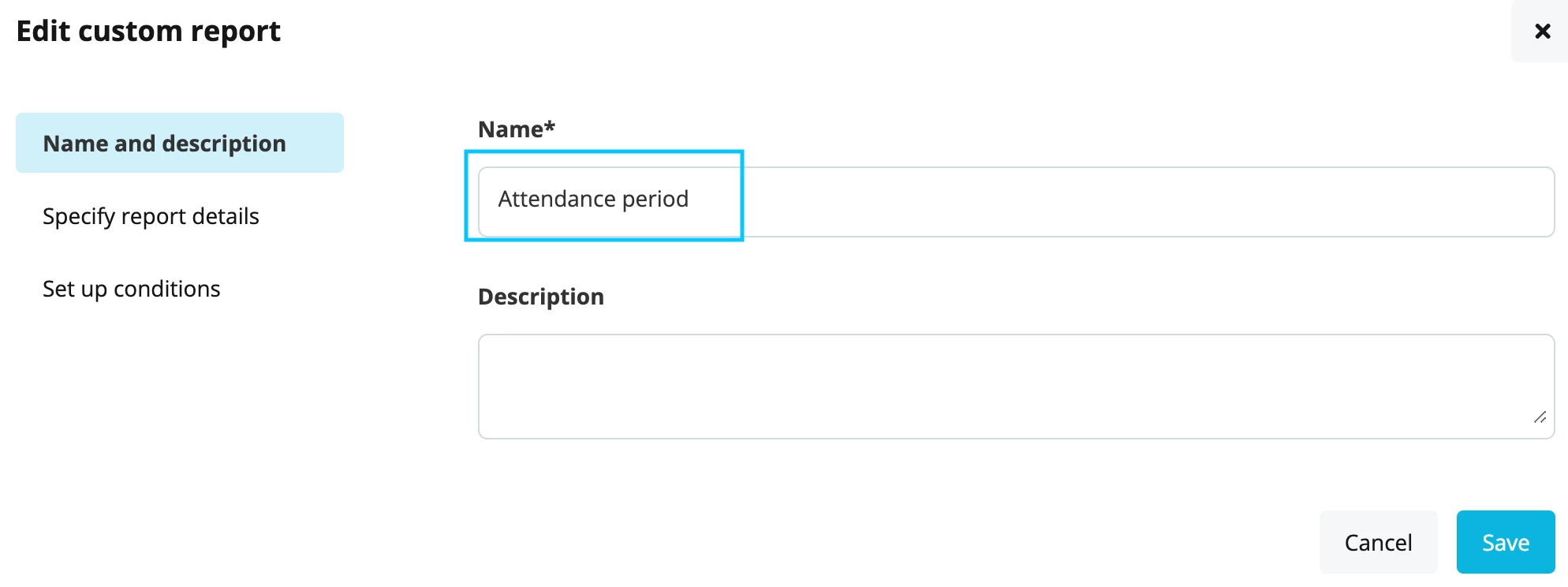Click the Description field label
The image size is (1568, 587).
coord(541,297)
